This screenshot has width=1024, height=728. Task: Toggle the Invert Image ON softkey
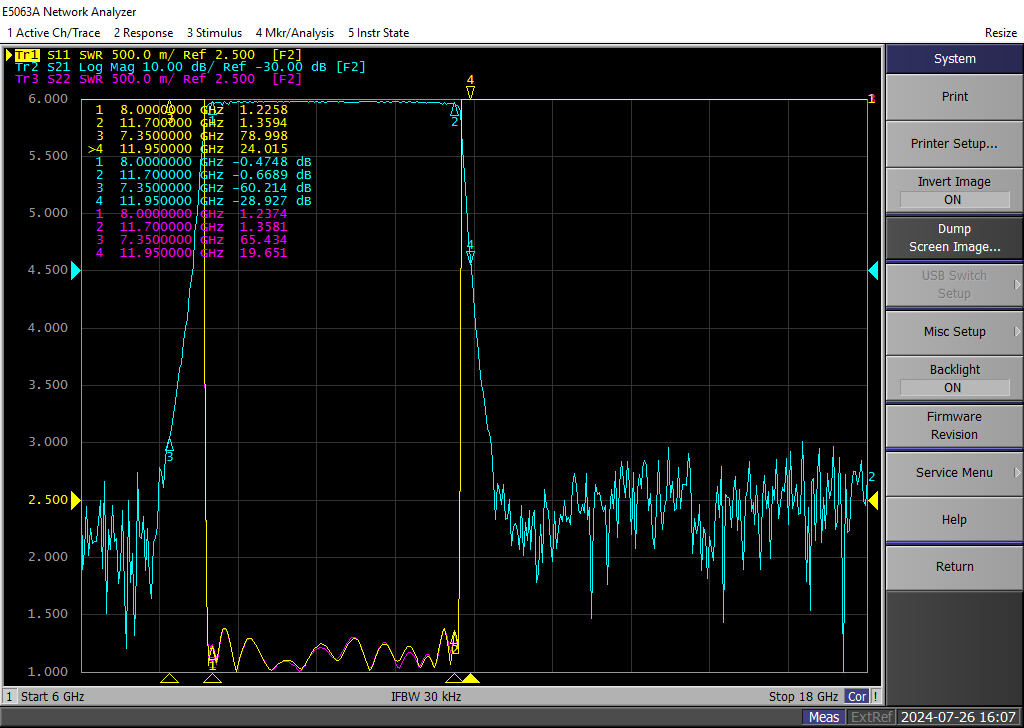point(953,190)
